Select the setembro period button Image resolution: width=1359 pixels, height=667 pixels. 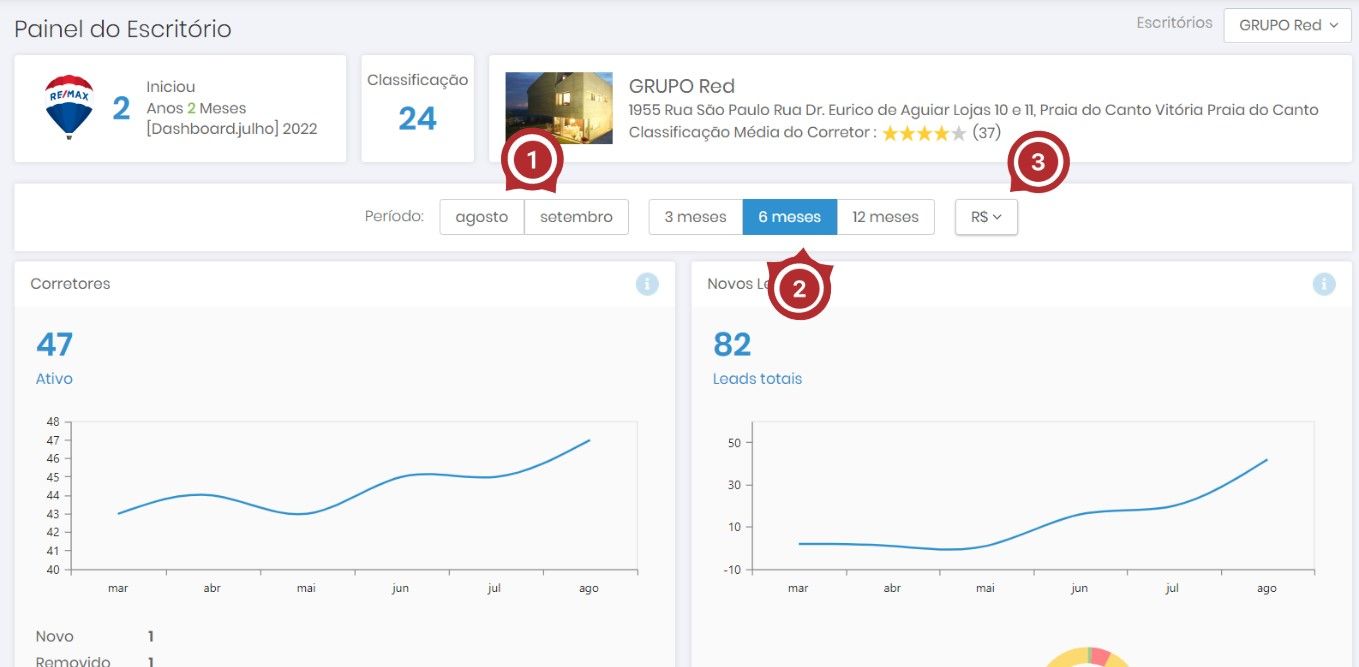[576, 217]
